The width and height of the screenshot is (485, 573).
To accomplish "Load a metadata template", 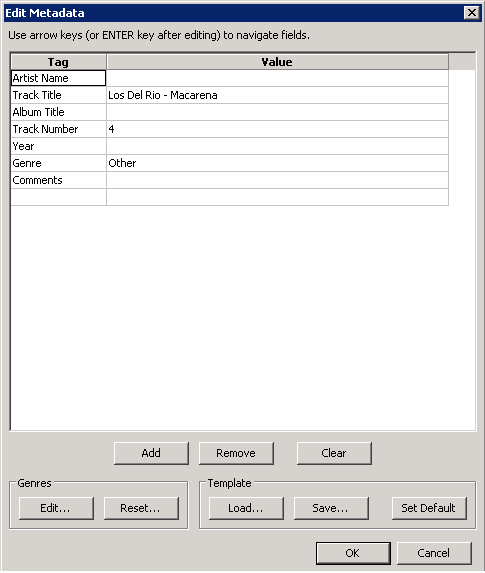I will pos(246,508).
